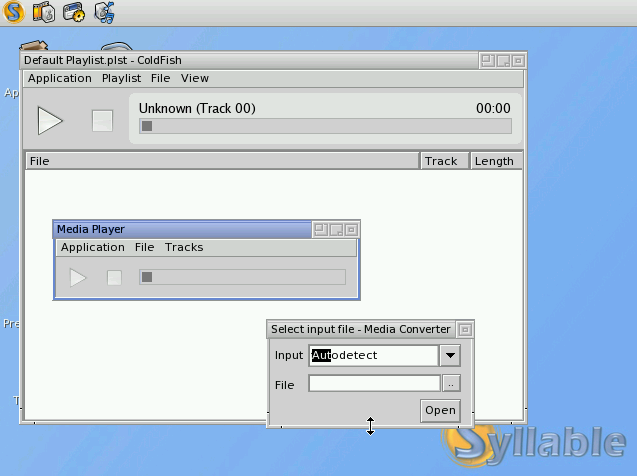Open ColdFish Application menu
This screenshot has height=476, width=637.
pos(60,78)
